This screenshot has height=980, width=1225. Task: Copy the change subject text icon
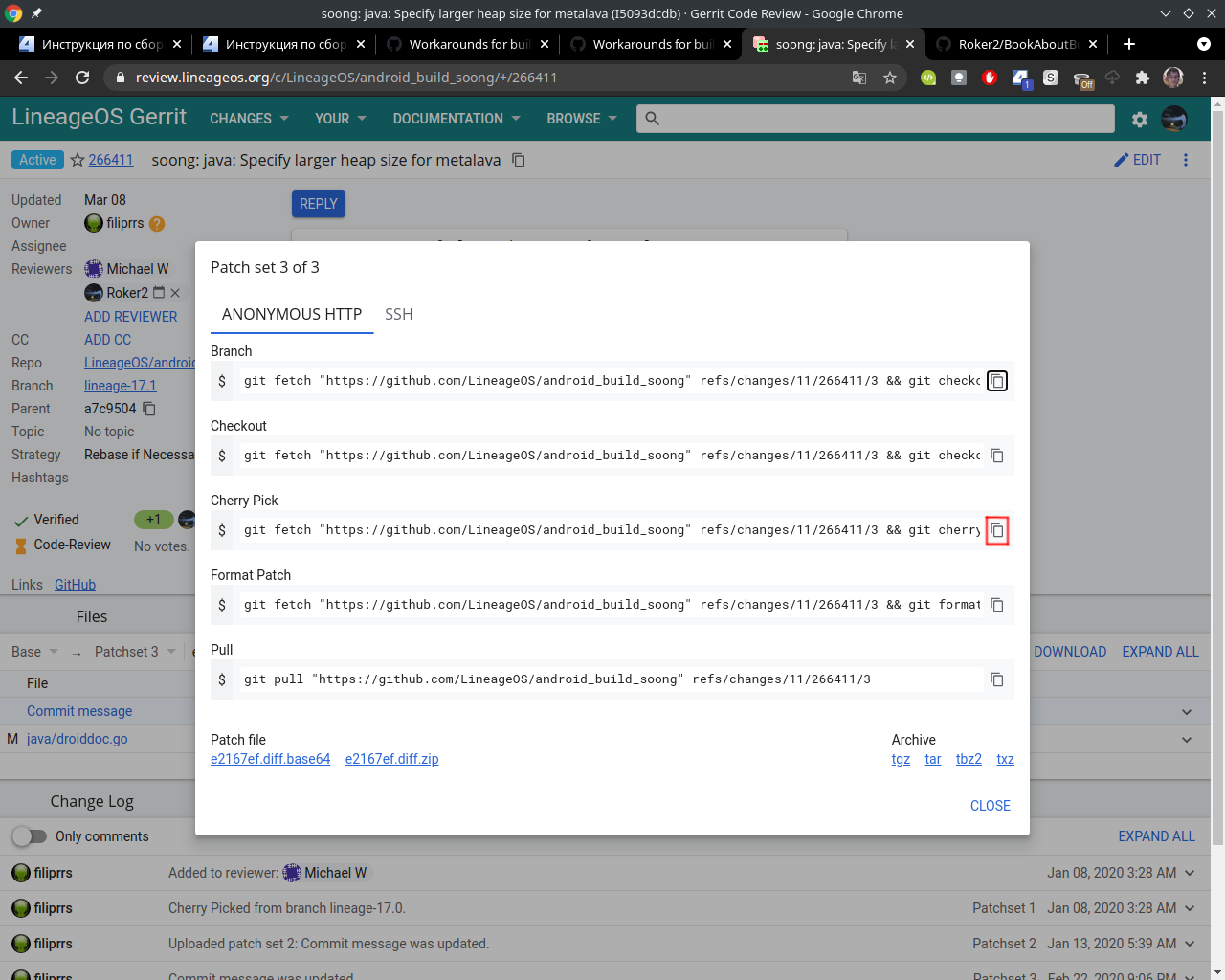pos(519,160)
